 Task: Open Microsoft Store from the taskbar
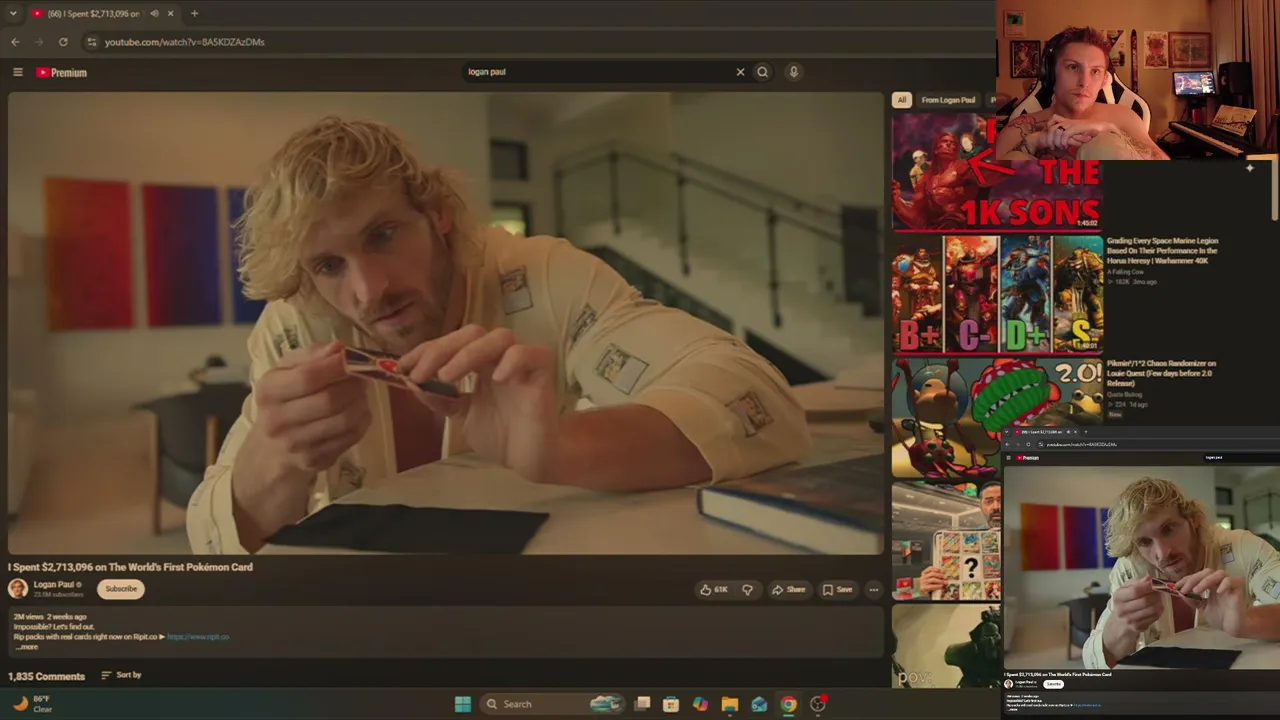pyautogui.click(x=671, y=704)
